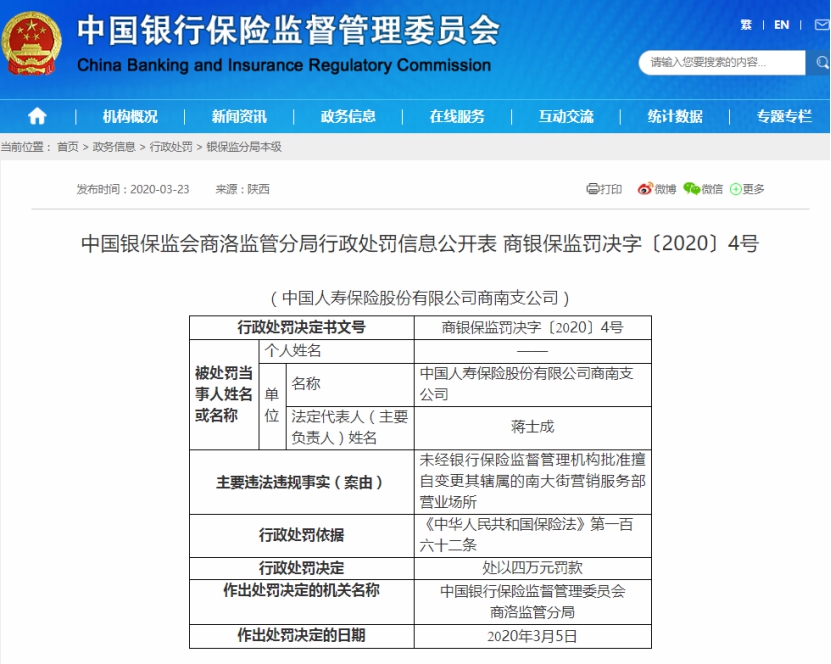Click header 行政处罚依据
This screenshot has width=831, height=664.
pyautogui.click(x=302, y=535)
